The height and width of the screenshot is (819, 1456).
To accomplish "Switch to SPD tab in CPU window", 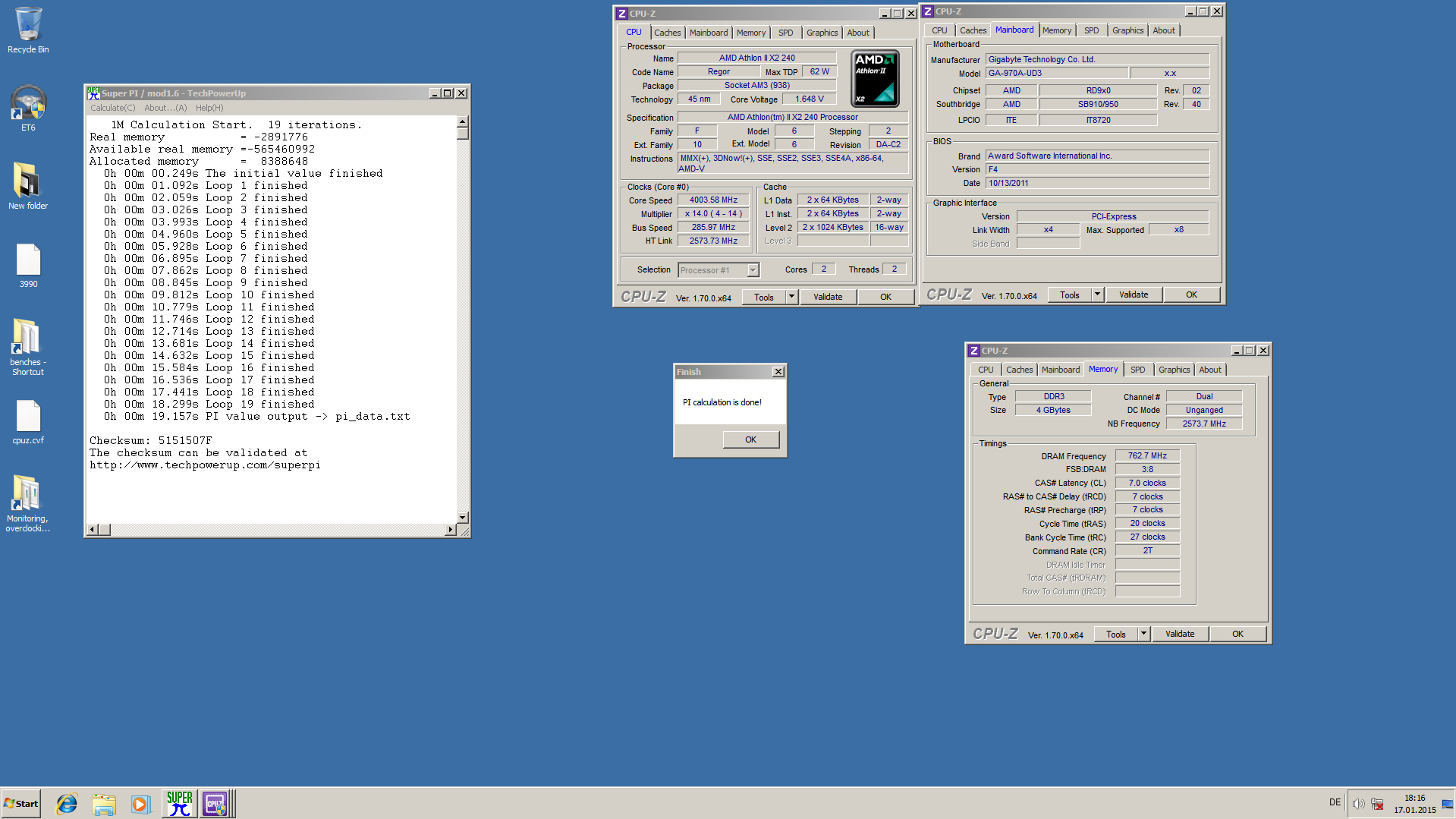I will [786, 33].
